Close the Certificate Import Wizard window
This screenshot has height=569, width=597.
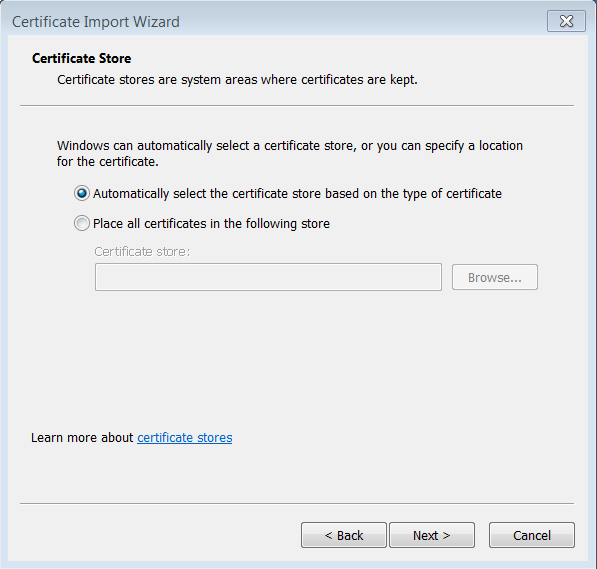tap(566, 21)
